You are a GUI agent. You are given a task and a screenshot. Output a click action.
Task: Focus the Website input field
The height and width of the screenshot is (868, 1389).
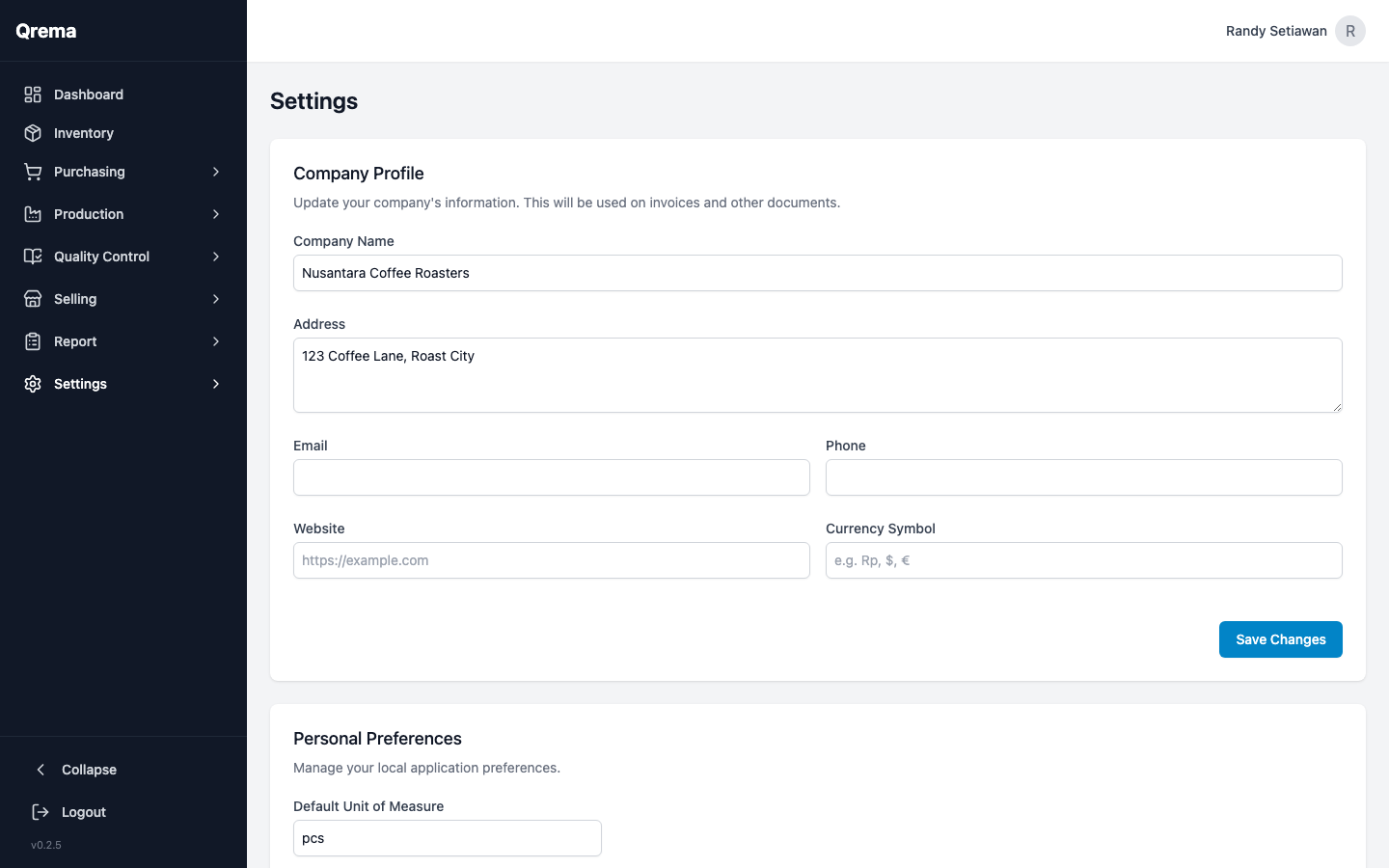[552, 560]
